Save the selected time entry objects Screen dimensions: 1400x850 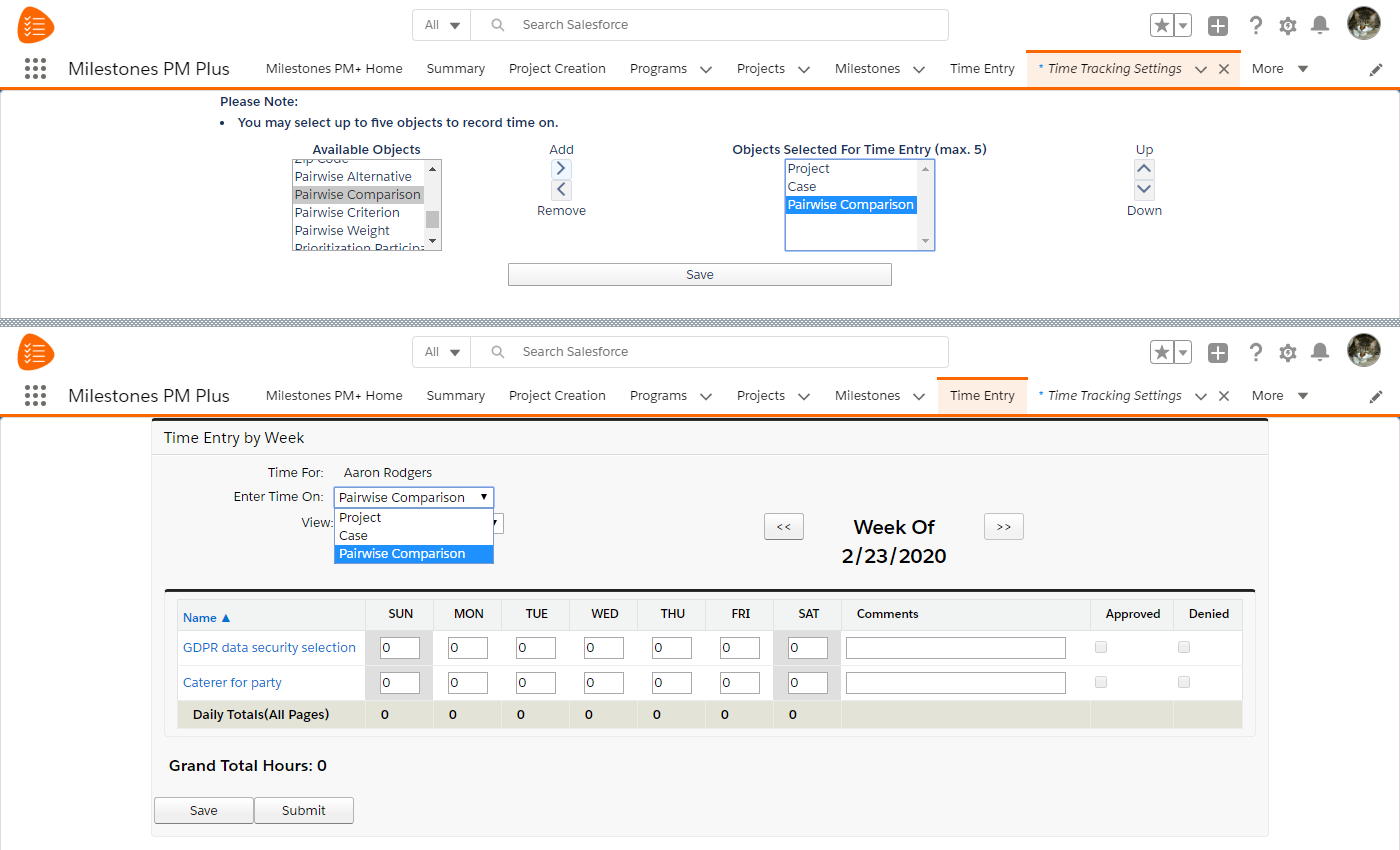tap(700, 275)
